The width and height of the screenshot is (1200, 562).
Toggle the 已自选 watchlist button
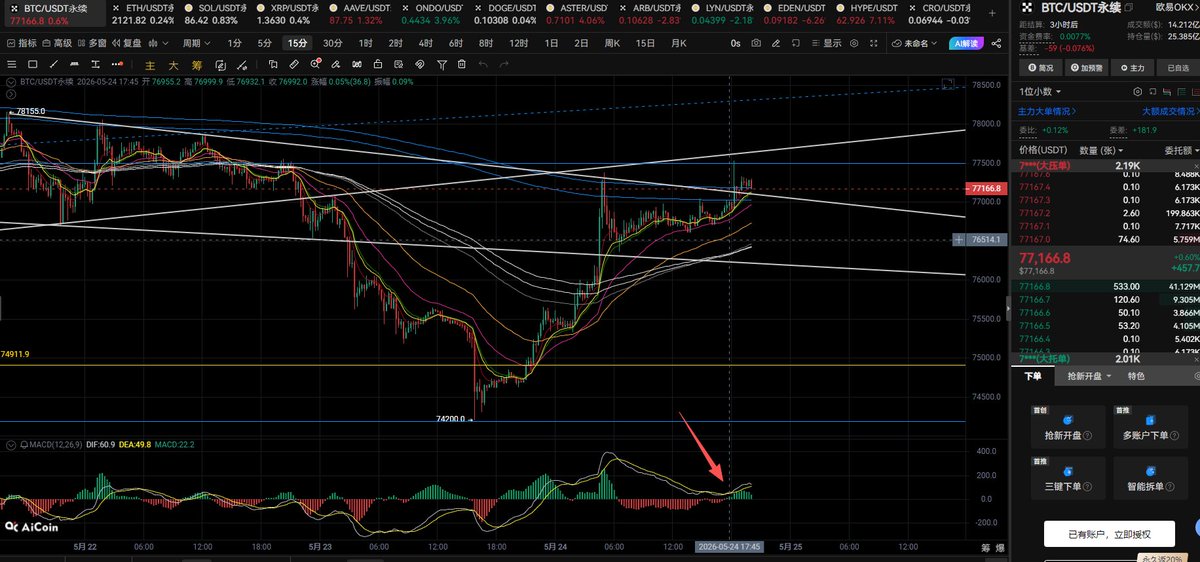pyautogui.click(x=1178, y=68)
